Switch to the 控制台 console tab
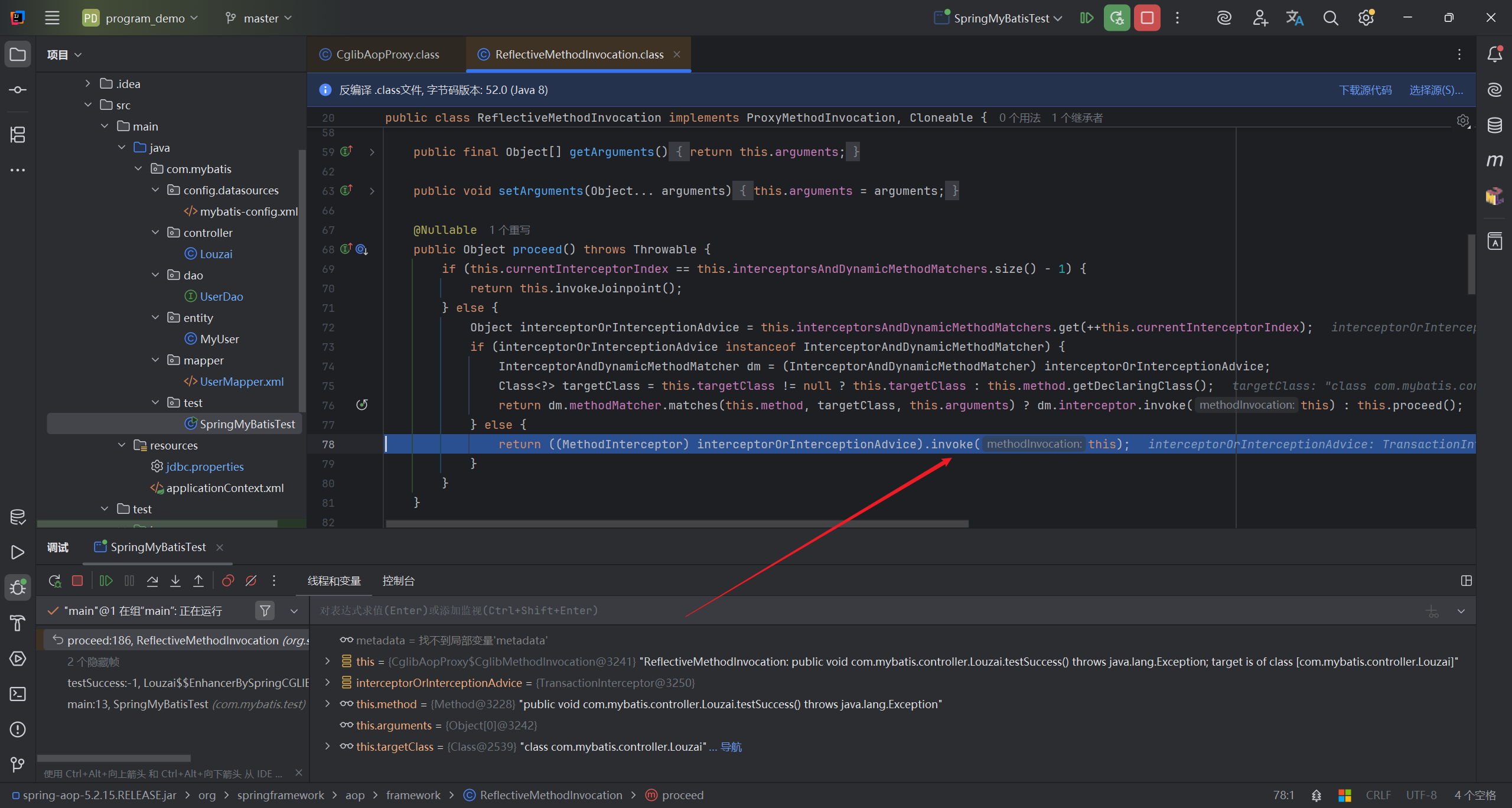Image resolution: width=1512 pixels, height=808 pixels. [x=398, y=581]
